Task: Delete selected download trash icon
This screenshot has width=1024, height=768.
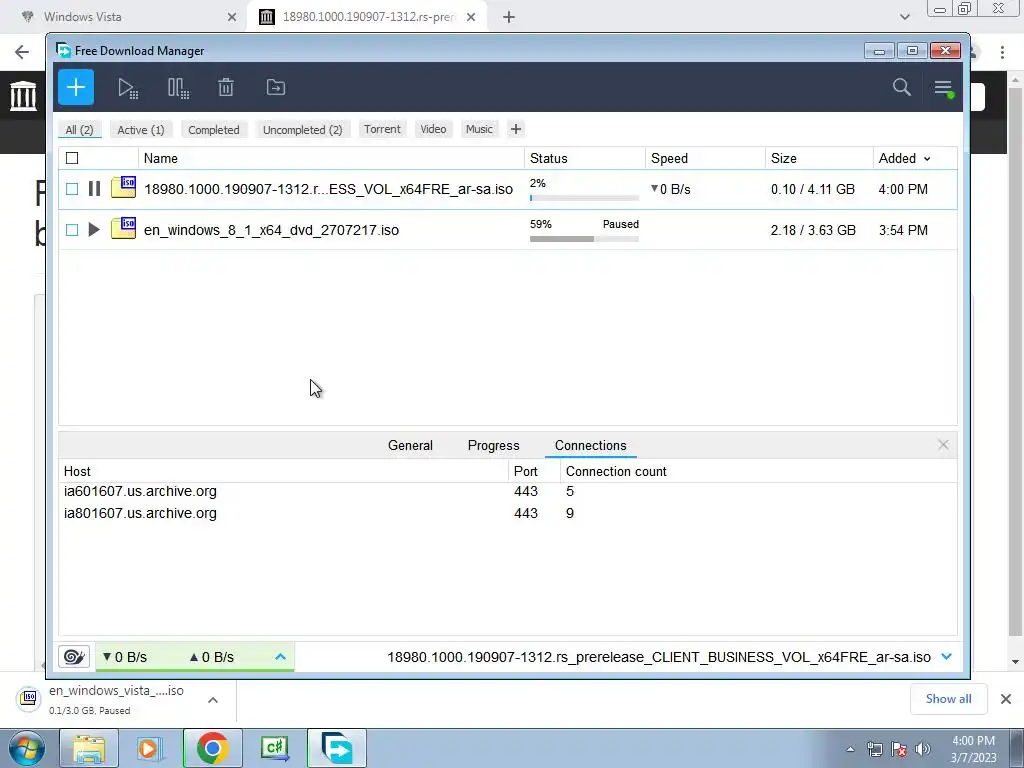Action: [226, 87]
